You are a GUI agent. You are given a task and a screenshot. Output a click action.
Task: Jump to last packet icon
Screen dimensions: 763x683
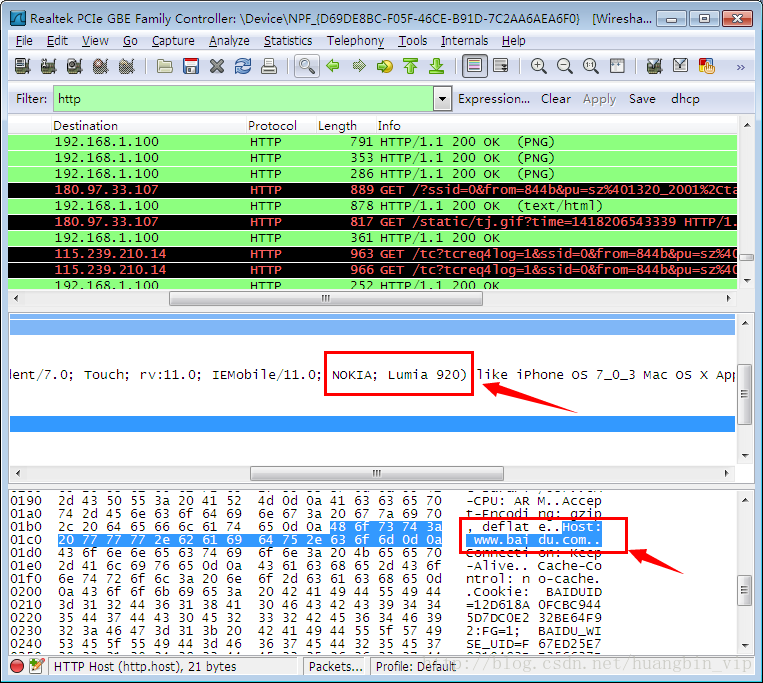click(436, 66)
